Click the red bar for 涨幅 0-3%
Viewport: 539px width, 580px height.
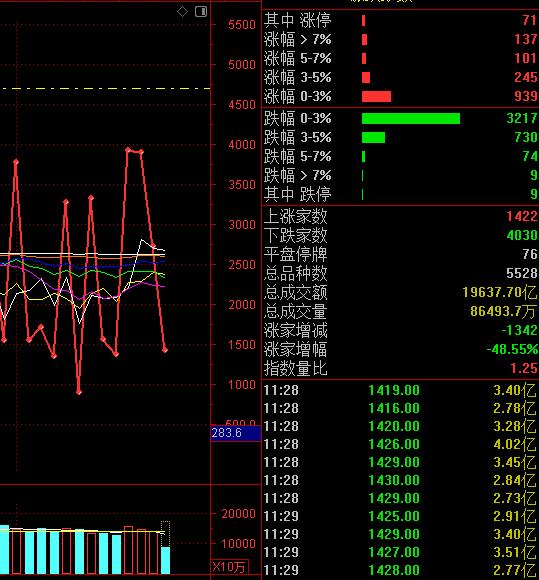(x=376, y=97)
